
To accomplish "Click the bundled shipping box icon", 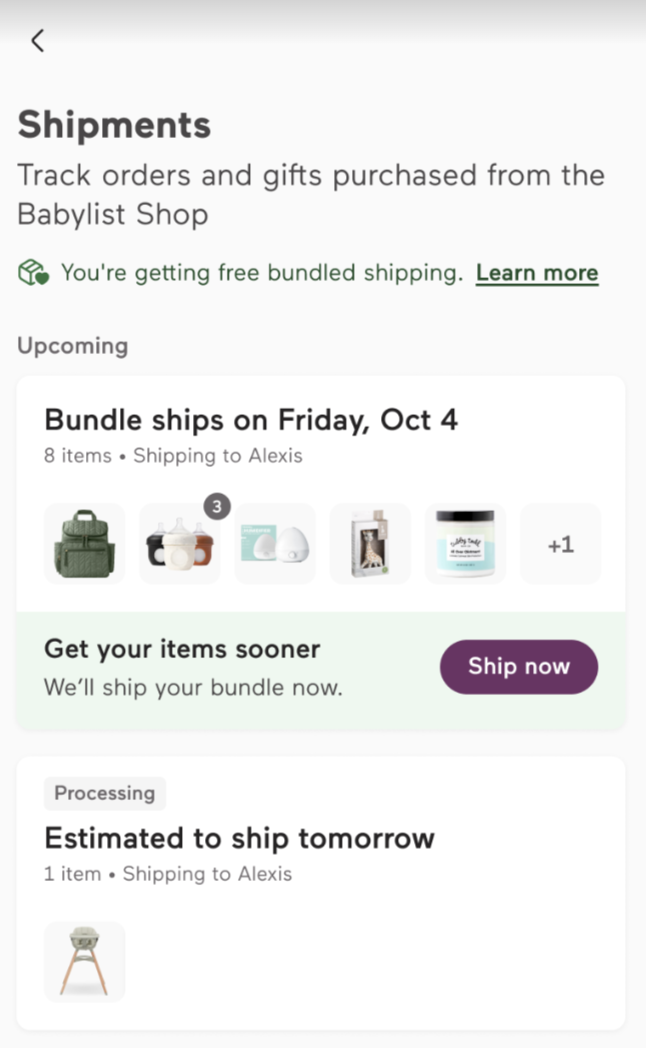I will [x=33, y=273].
